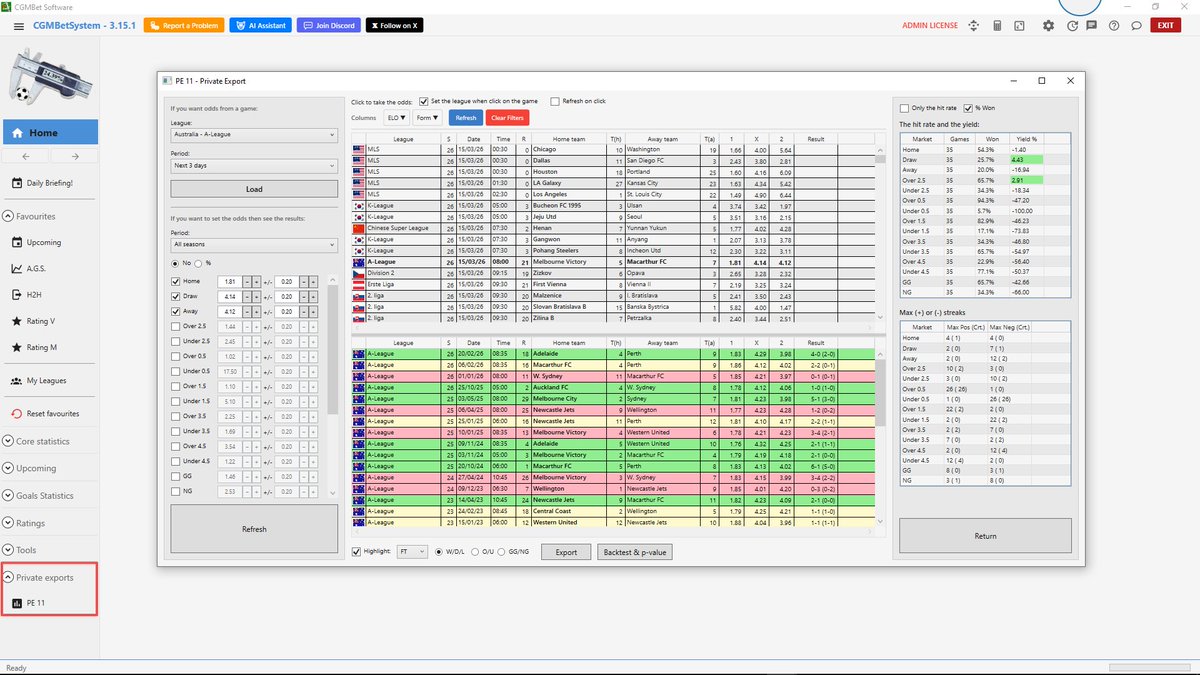Click the Export button
This screenshot has width=1200, height=675.
click(x=566, y=552)
